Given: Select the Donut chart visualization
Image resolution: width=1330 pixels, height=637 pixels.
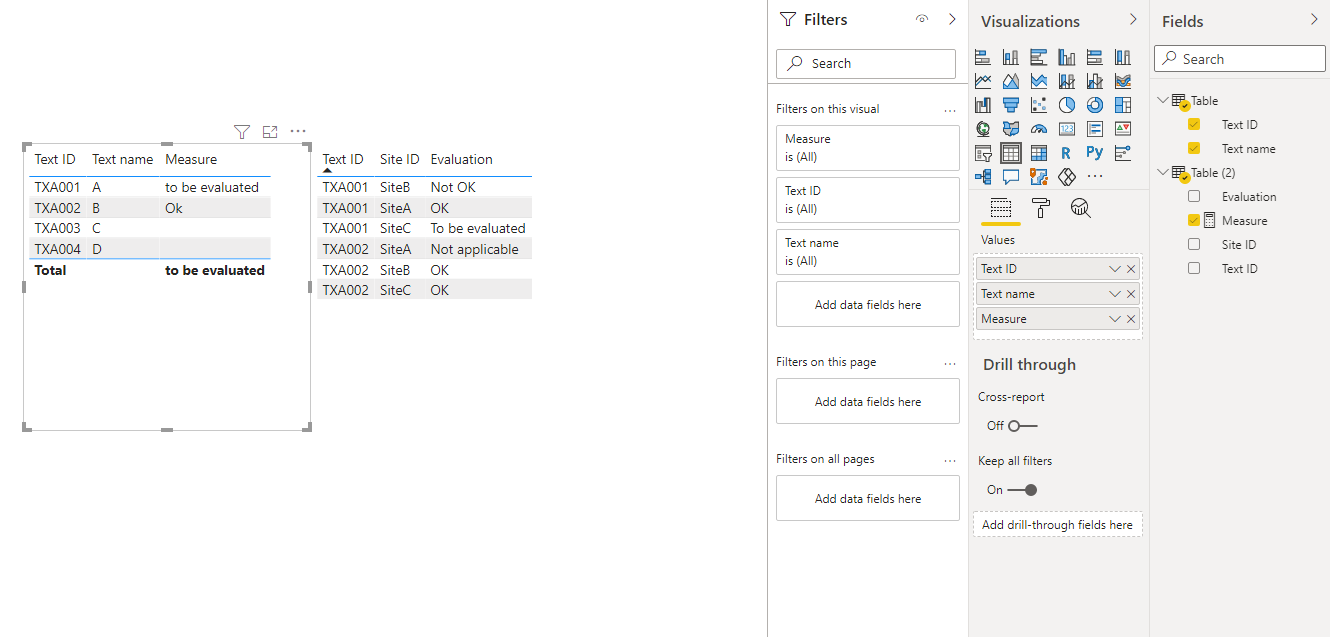Looking at the screenshot, I should tap(1095, 105).
